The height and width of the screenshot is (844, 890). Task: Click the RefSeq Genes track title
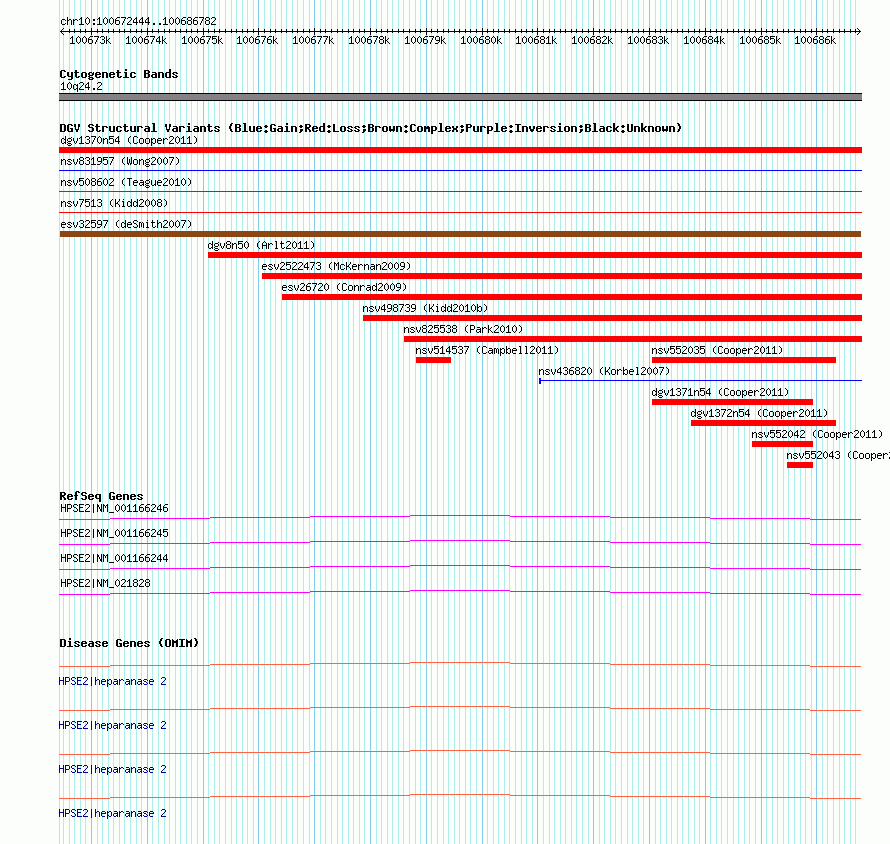[101, 496]
